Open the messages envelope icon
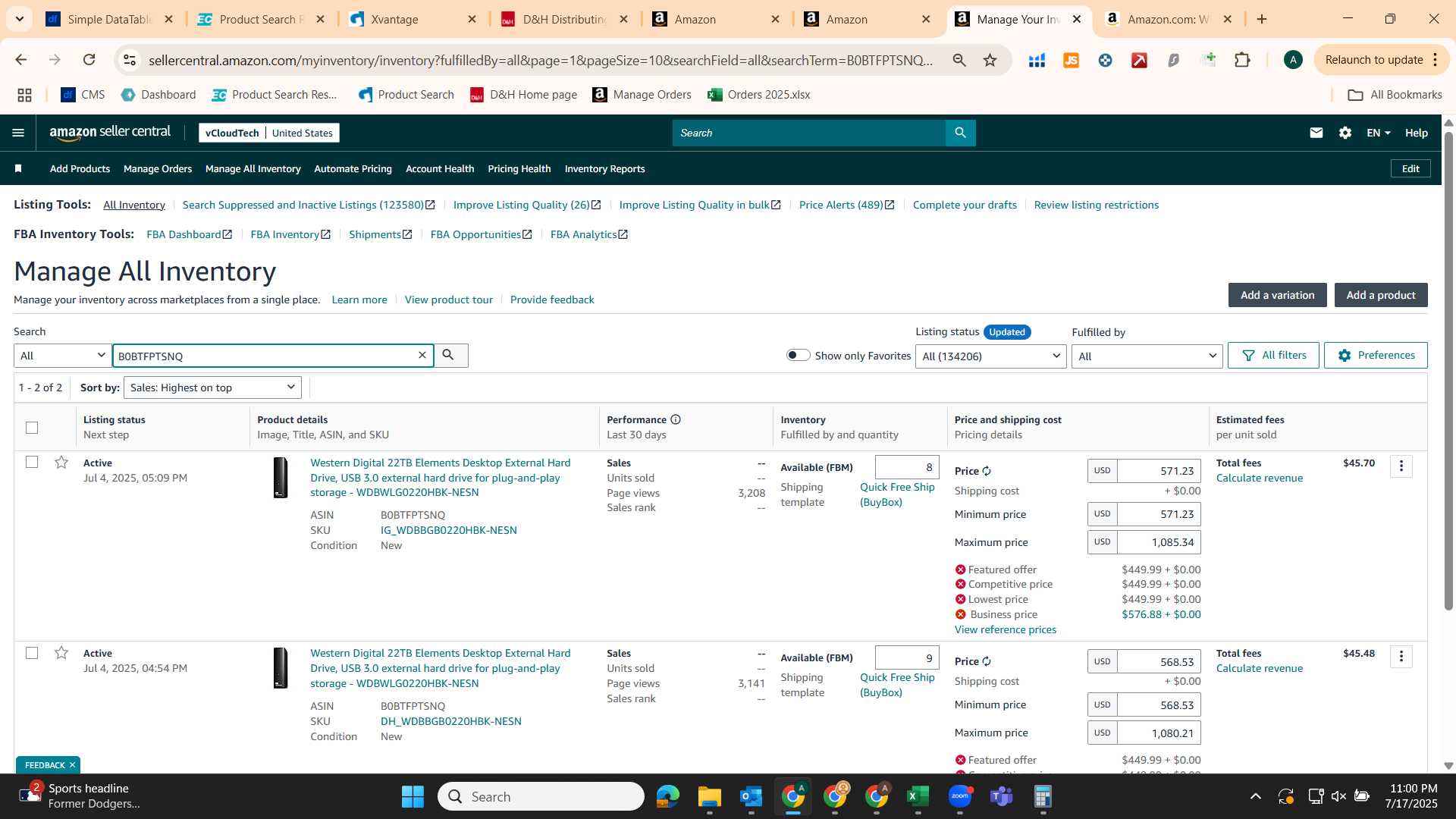The image size is (1456, 819). tap(1316, 133)
